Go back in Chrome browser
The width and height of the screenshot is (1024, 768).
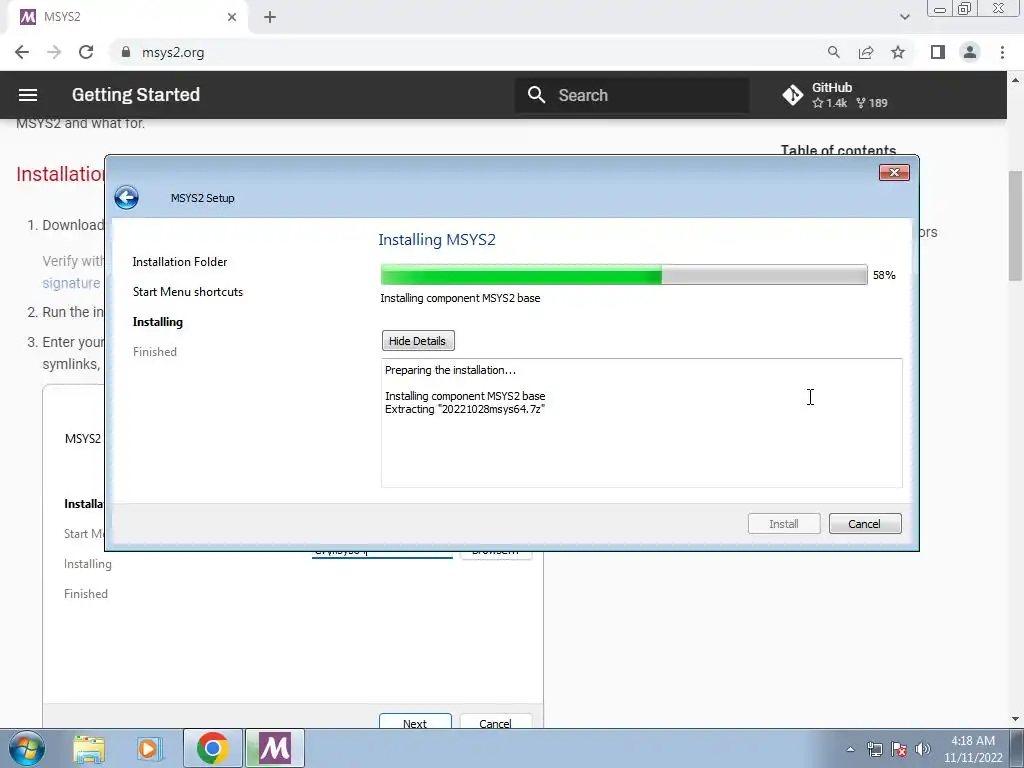(x=22, y=52)
